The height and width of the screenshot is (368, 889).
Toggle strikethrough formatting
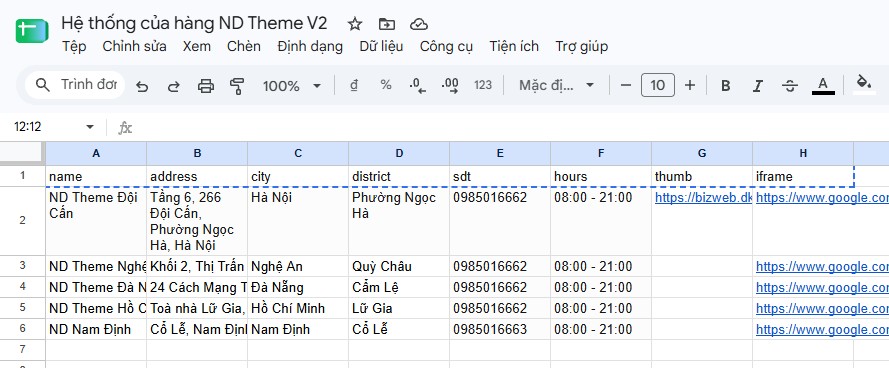click(790, 86)
